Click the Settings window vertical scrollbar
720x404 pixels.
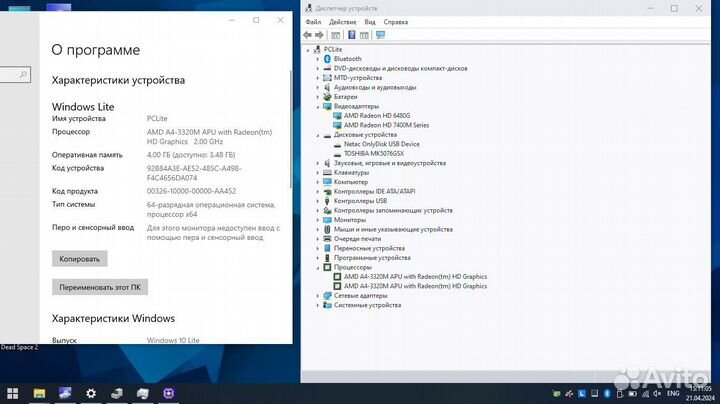(x=291, y=129)
